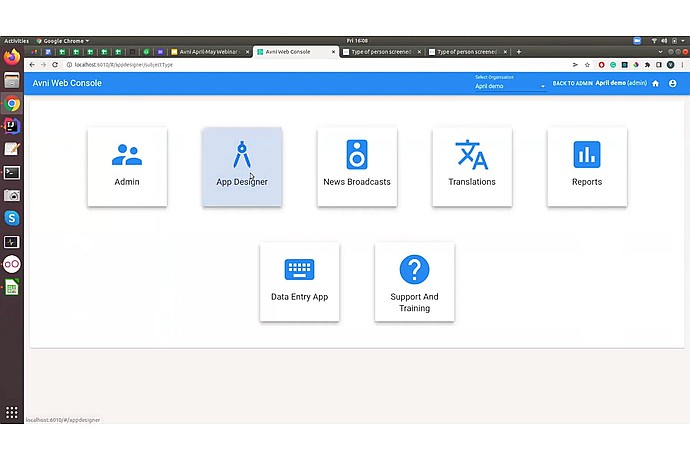Click the red circular extension icon
This screenshot has width=690, height=460.
tap(601, 65)
